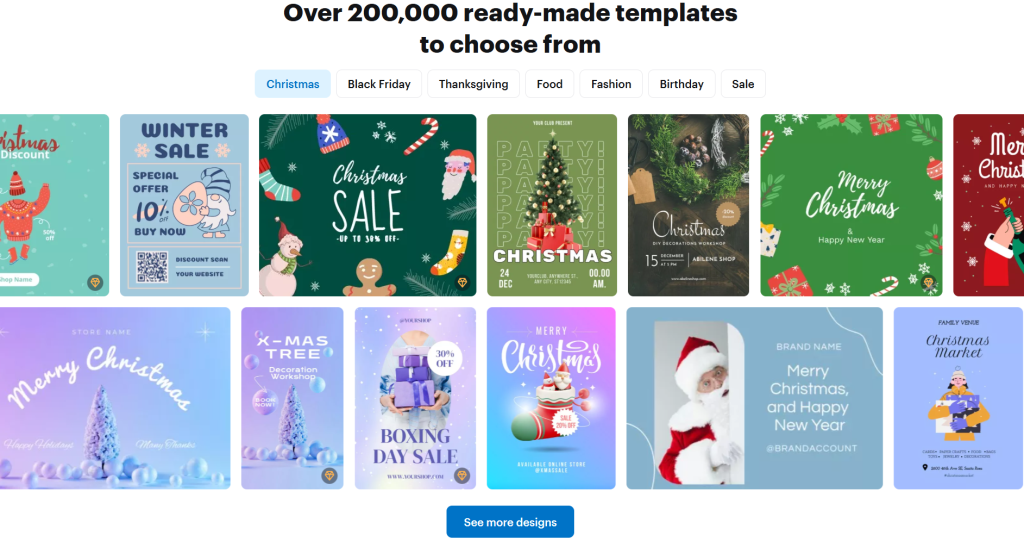Viewport: 1024px width, 541px height.
Task: Select the Christmas wreath workshop template
Action: pyautogui.click(x=688, y=205)
